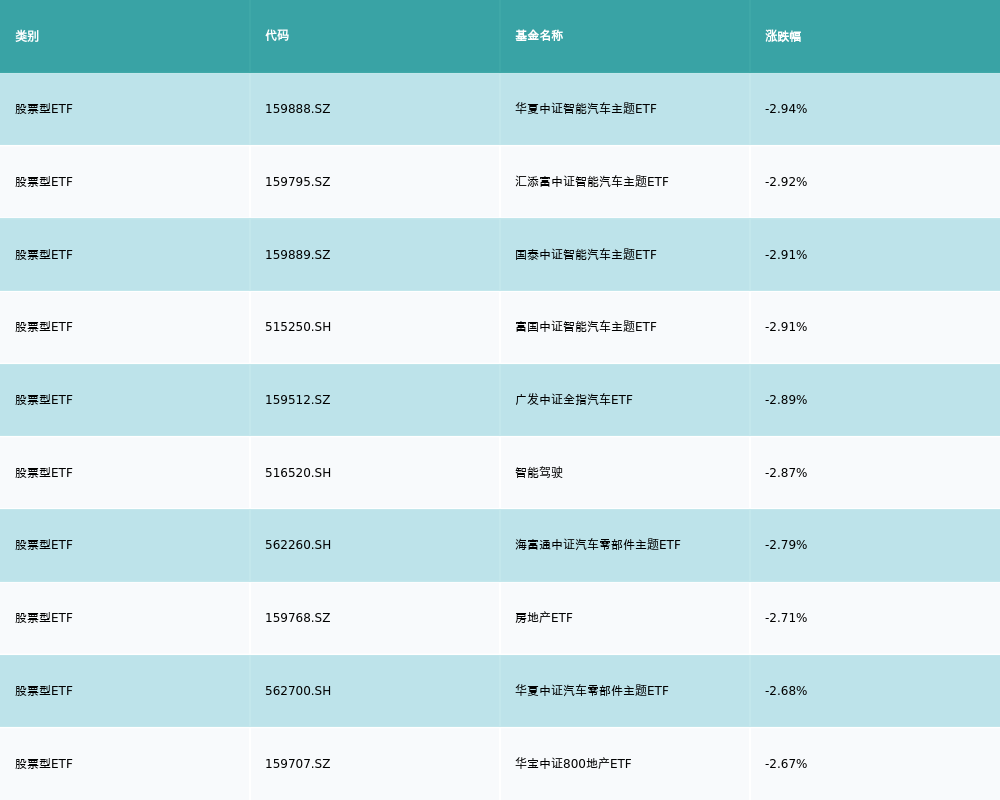Click fund name 富国中证智能汽车主题ETF
1000x800 pixels.
click(x=585, y=327)
